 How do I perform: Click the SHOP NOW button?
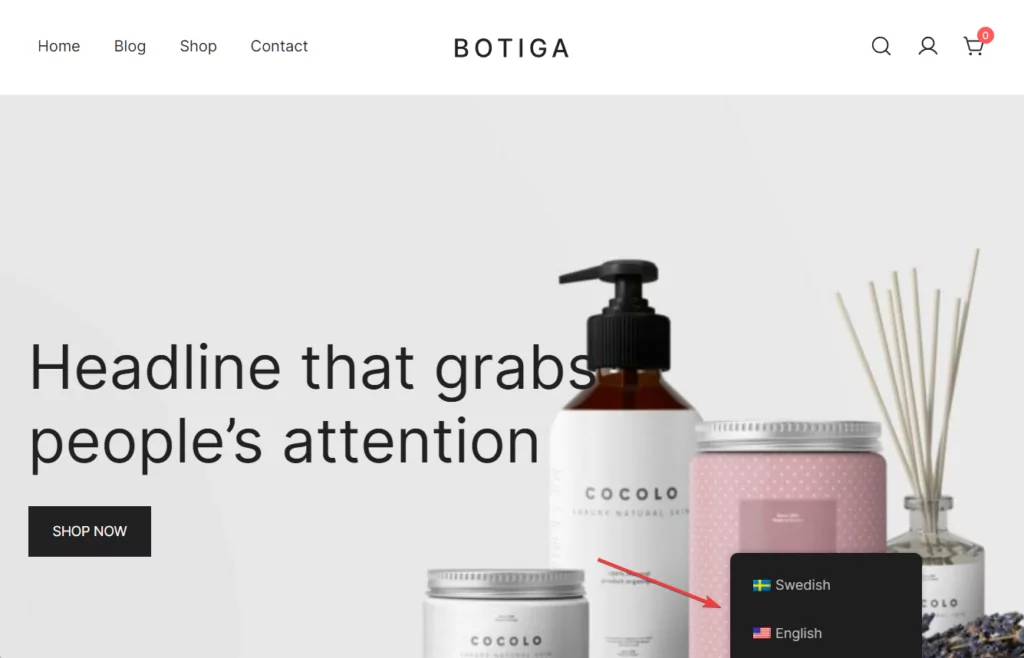pyautogui.click(x=89, y=531)
